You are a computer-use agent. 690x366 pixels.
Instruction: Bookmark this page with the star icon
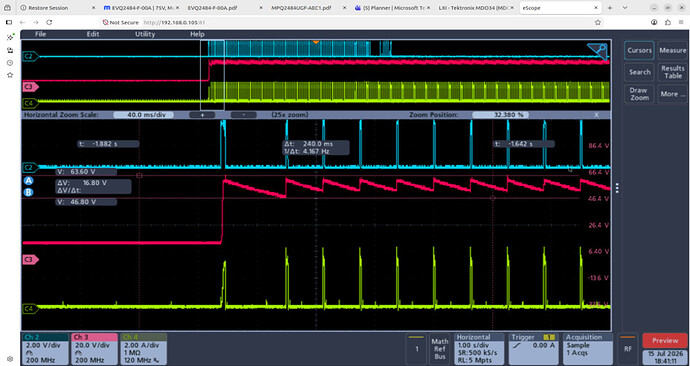pos(598,22)
